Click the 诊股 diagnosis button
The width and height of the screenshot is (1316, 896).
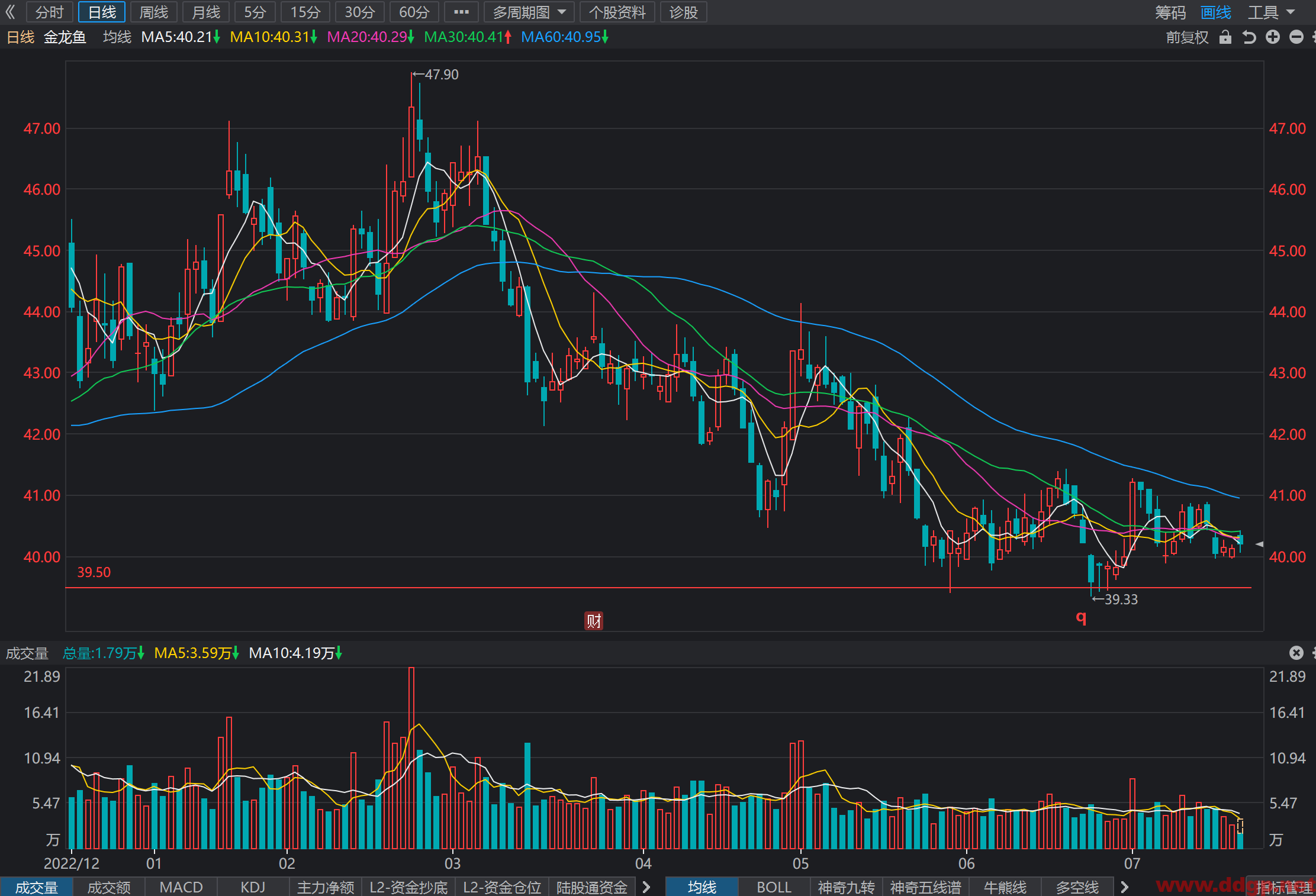(684, 12)
